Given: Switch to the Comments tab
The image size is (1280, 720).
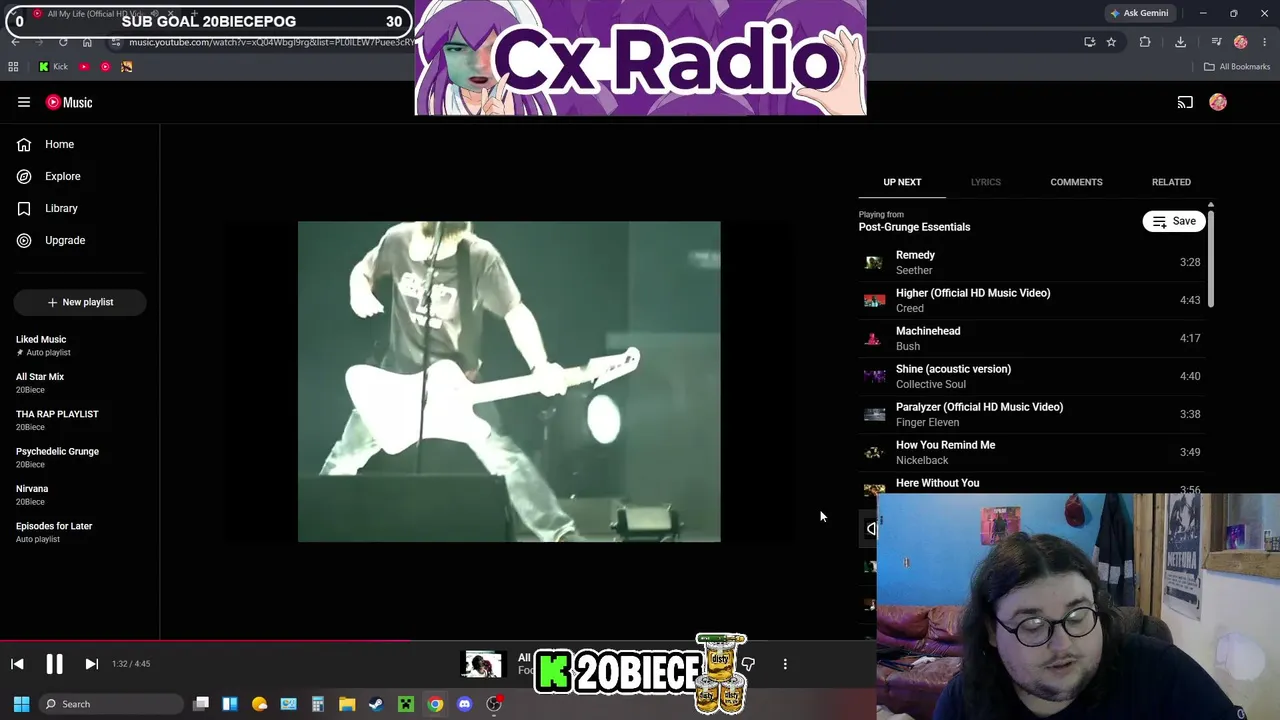Looking at the screenshot, I should [1076, 182].
